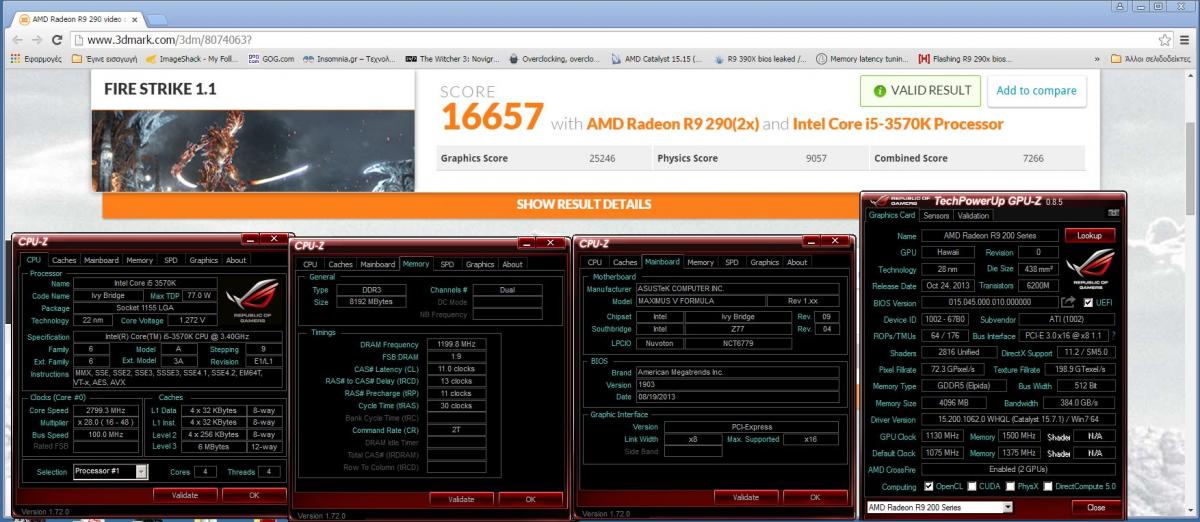Toggle the UEFI checkbox in GPU-Z
1200x522 pixels.
pos(1086,302)
